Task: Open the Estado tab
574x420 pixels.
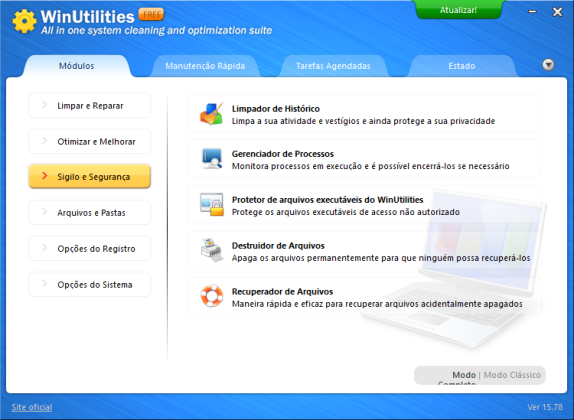Action: [x=462, y=66]
